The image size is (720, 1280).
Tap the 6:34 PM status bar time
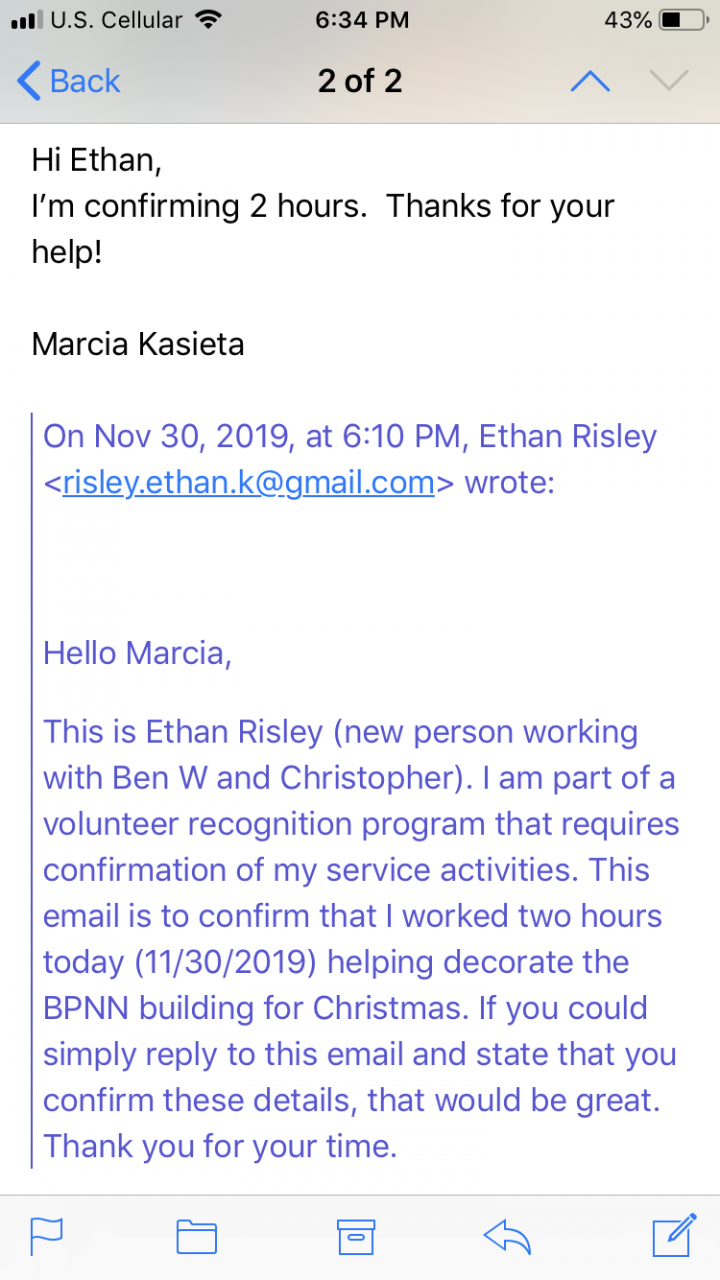pos(361,20)
